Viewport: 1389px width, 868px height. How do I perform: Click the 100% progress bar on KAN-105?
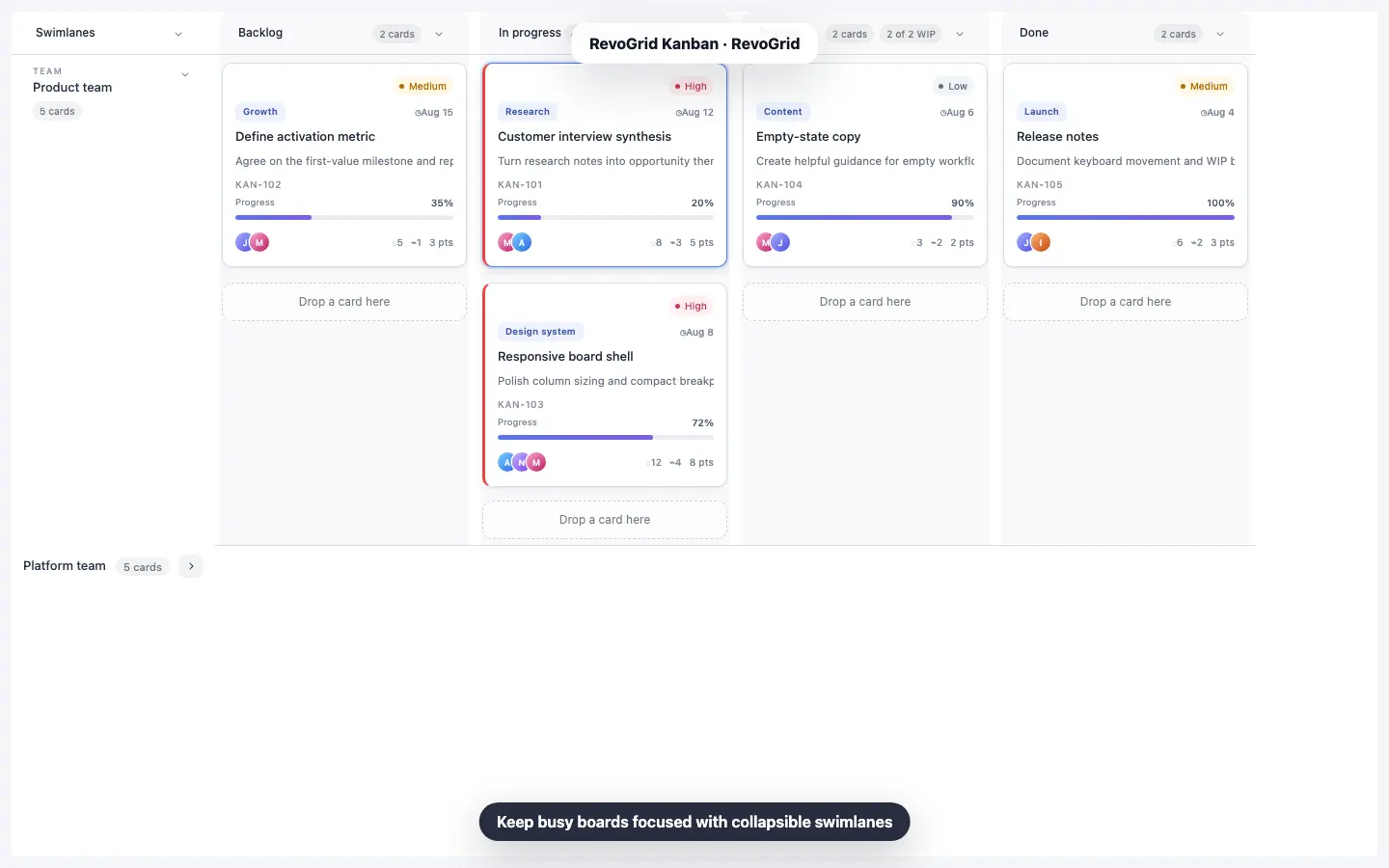(1126, 218)
